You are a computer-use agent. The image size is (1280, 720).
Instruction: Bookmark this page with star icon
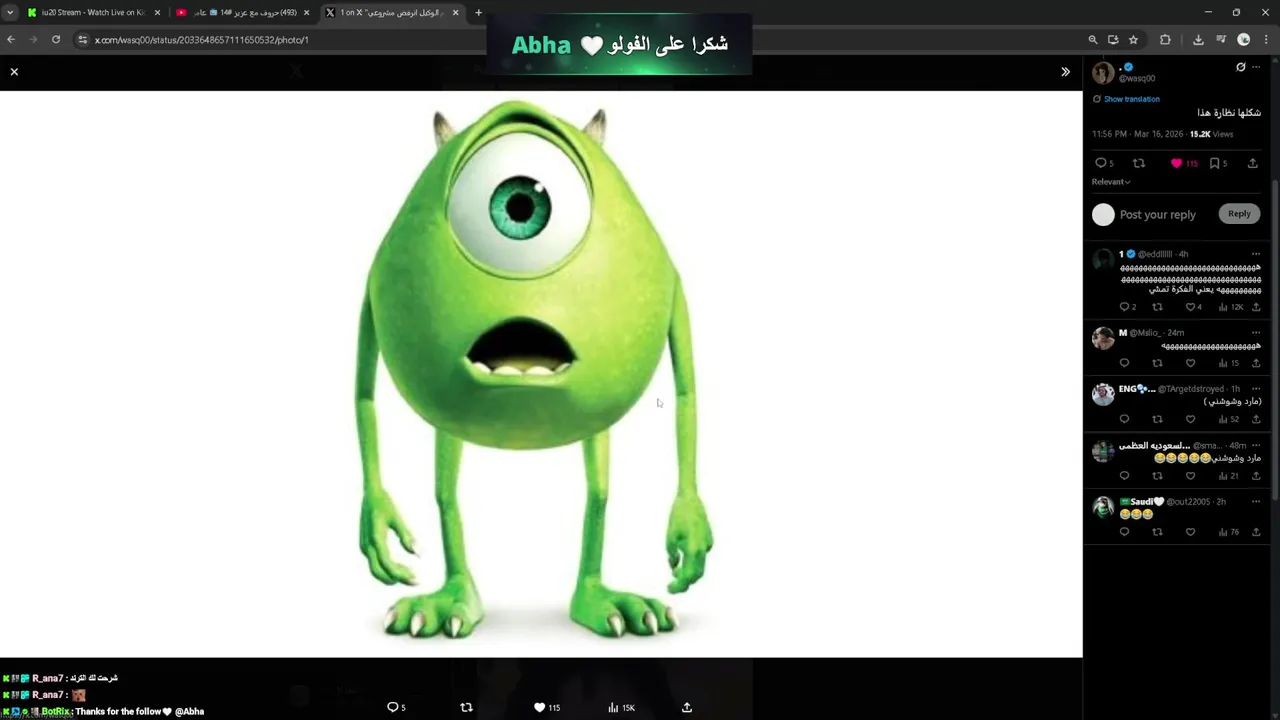click(1133, 39)
